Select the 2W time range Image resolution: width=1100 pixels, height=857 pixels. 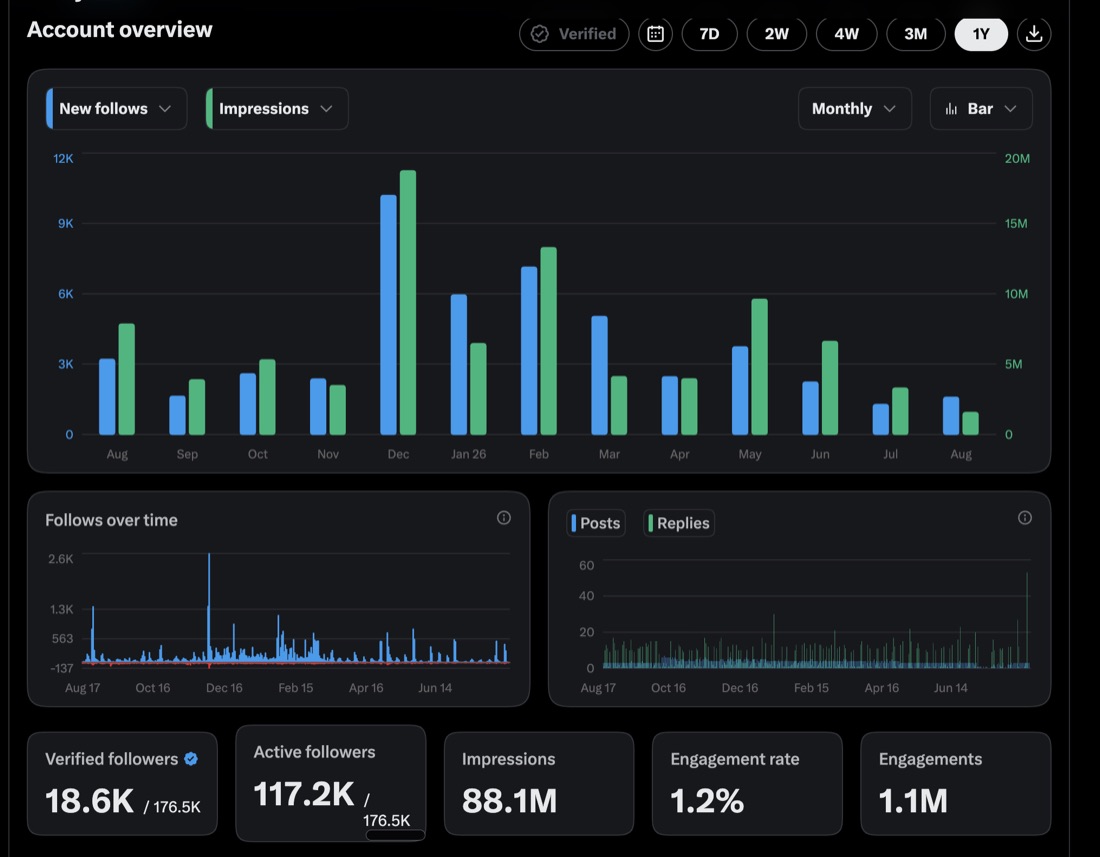777,34
